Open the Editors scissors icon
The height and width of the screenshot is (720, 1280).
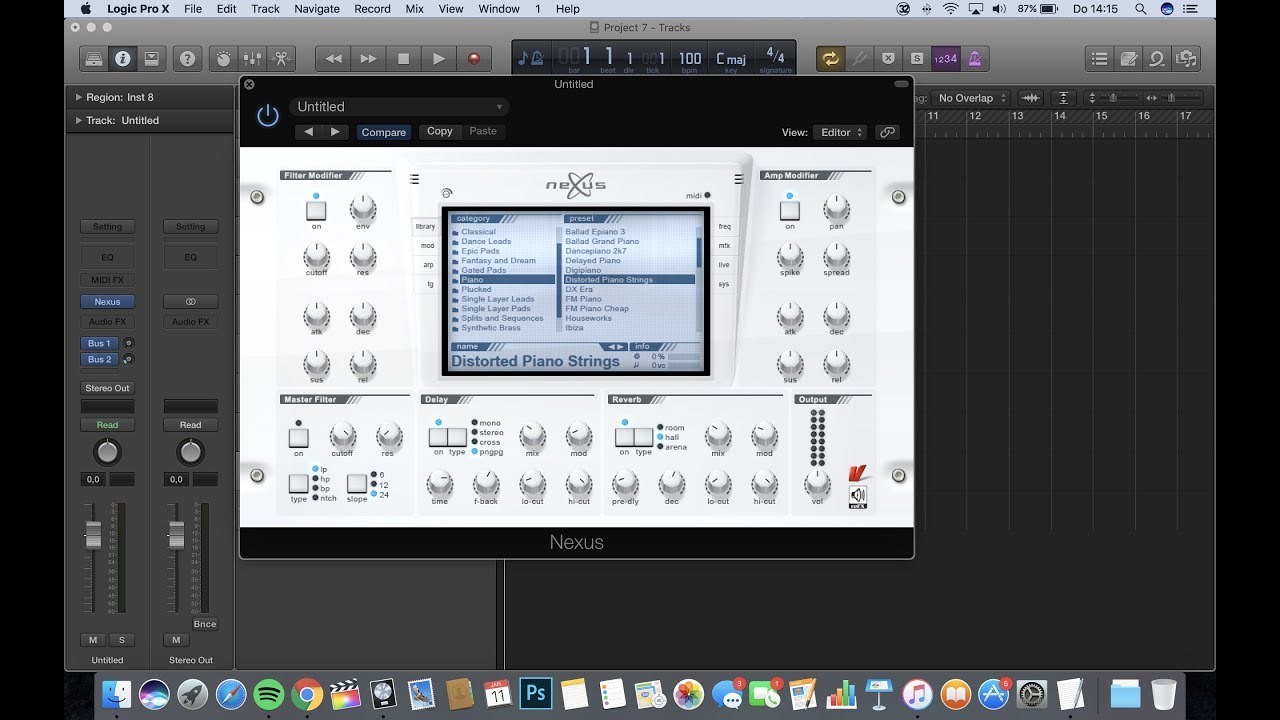coord(280,58)
